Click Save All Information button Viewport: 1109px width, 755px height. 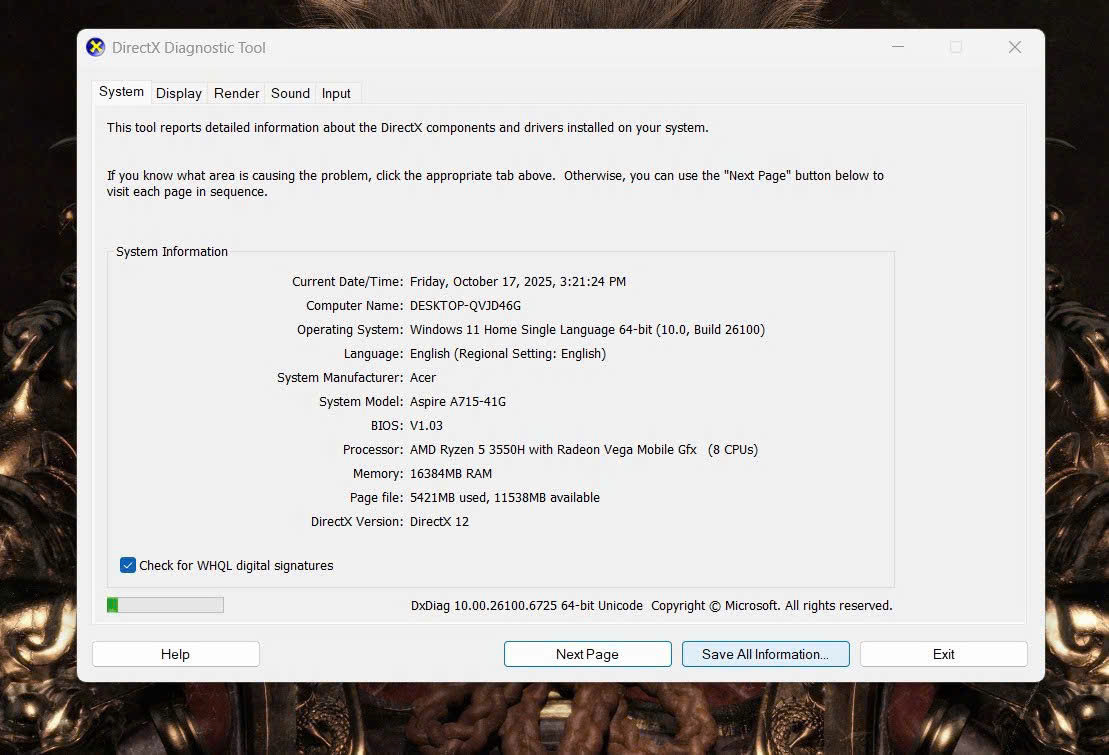765,654
